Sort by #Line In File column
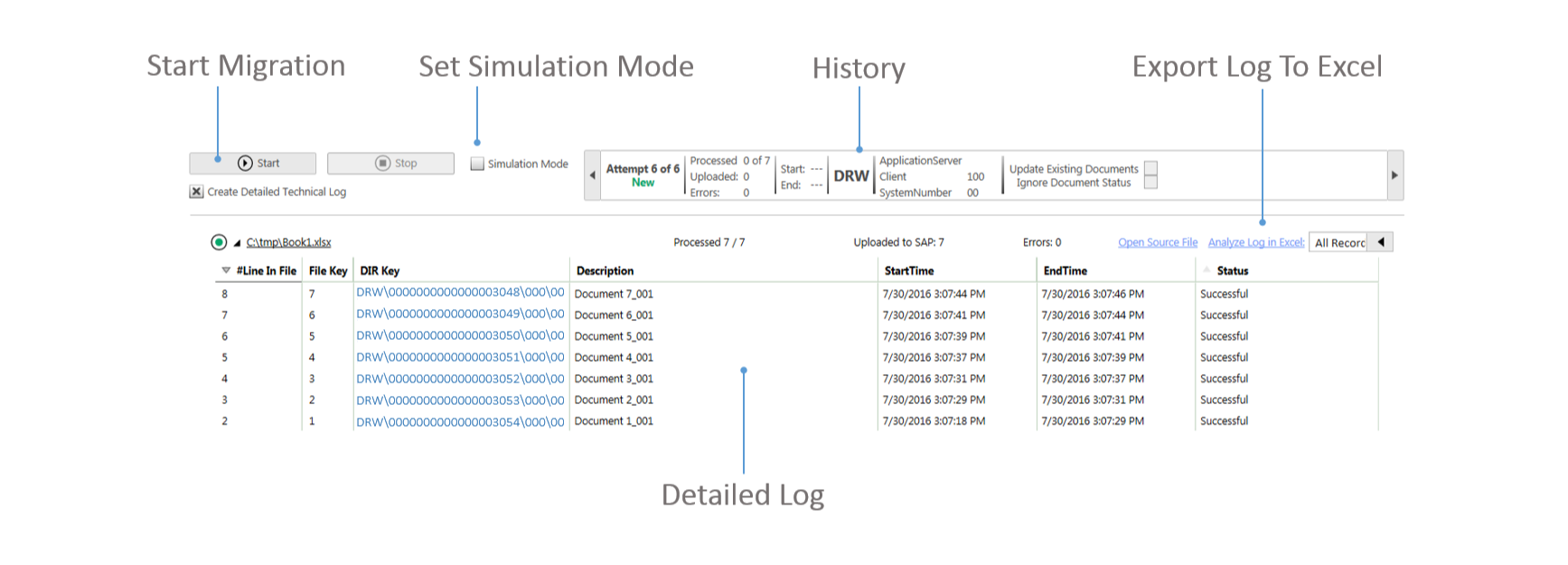1568x565 pixels. [x=266, y=270]
